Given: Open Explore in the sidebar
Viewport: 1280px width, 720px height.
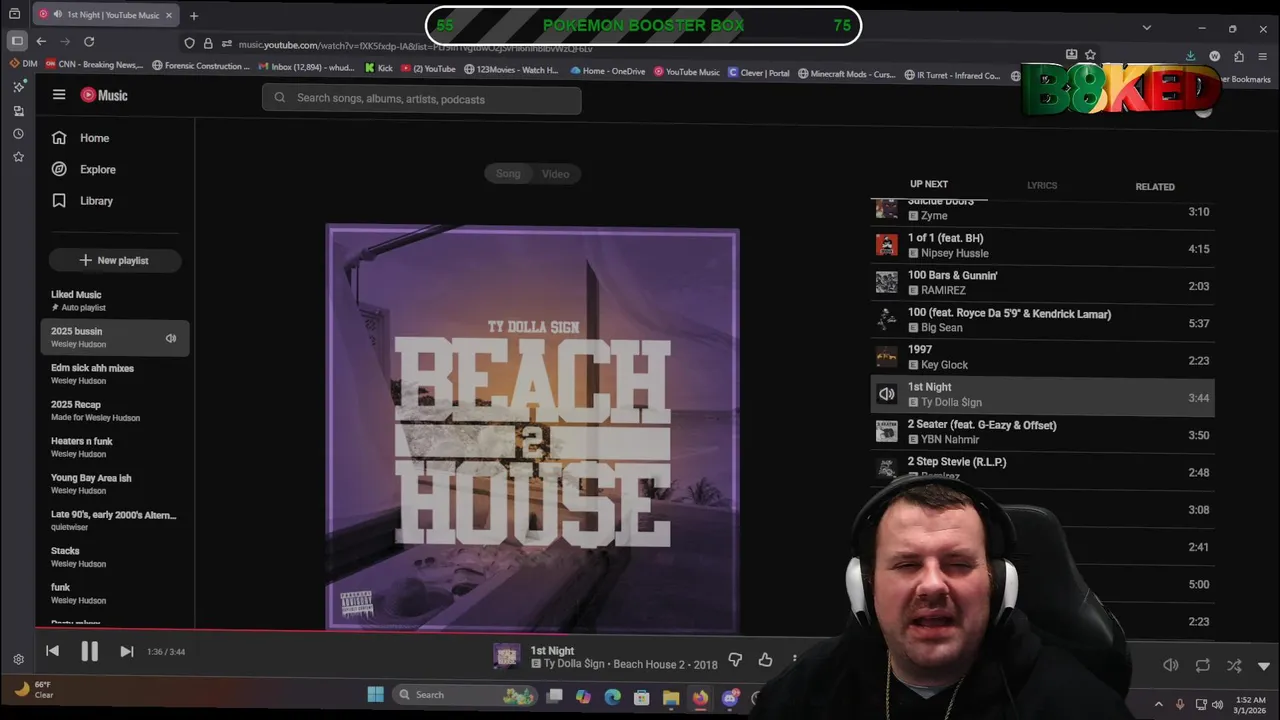Looking at the screenshot, I should point(84,169).
